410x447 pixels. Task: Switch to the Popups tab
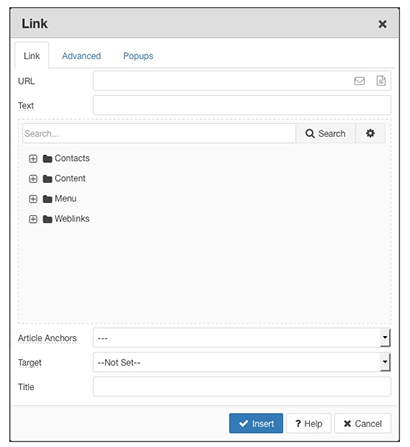138,56
